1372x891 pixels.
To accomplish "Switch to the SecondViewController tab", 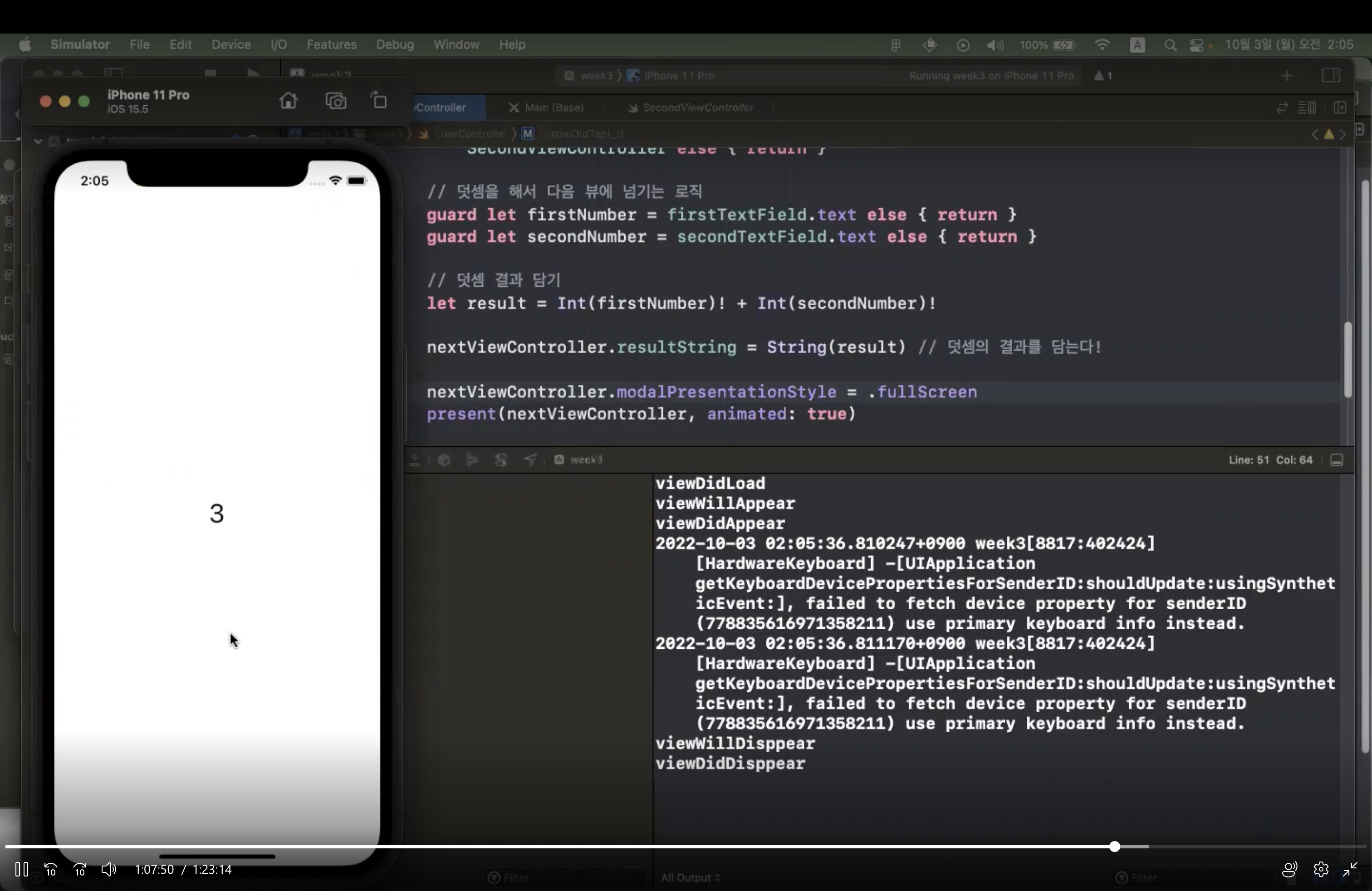I will point(697,108).
